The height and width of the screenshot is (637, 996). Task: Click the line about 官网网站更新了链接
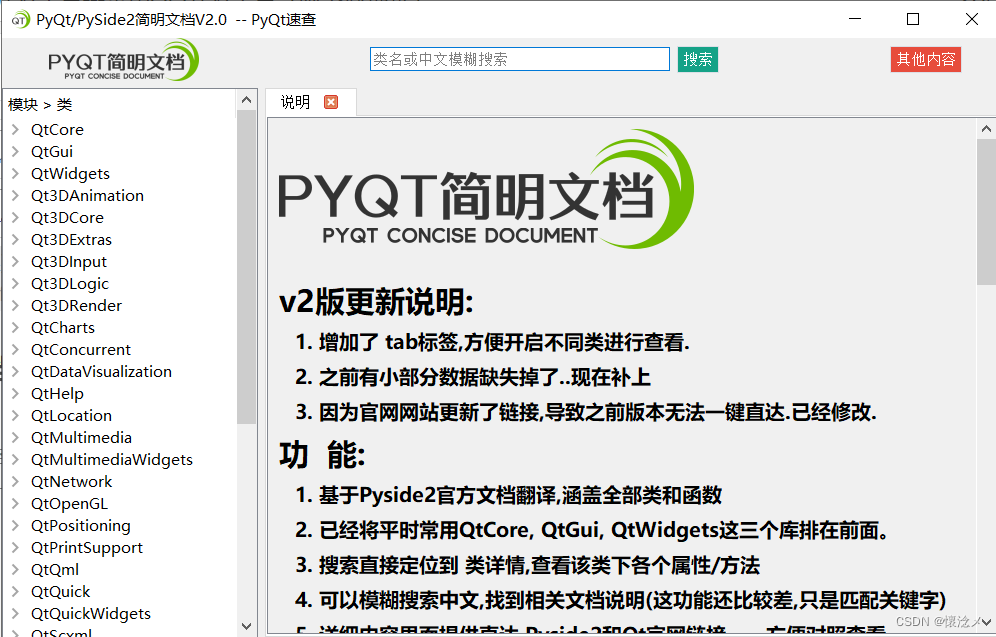586,412
